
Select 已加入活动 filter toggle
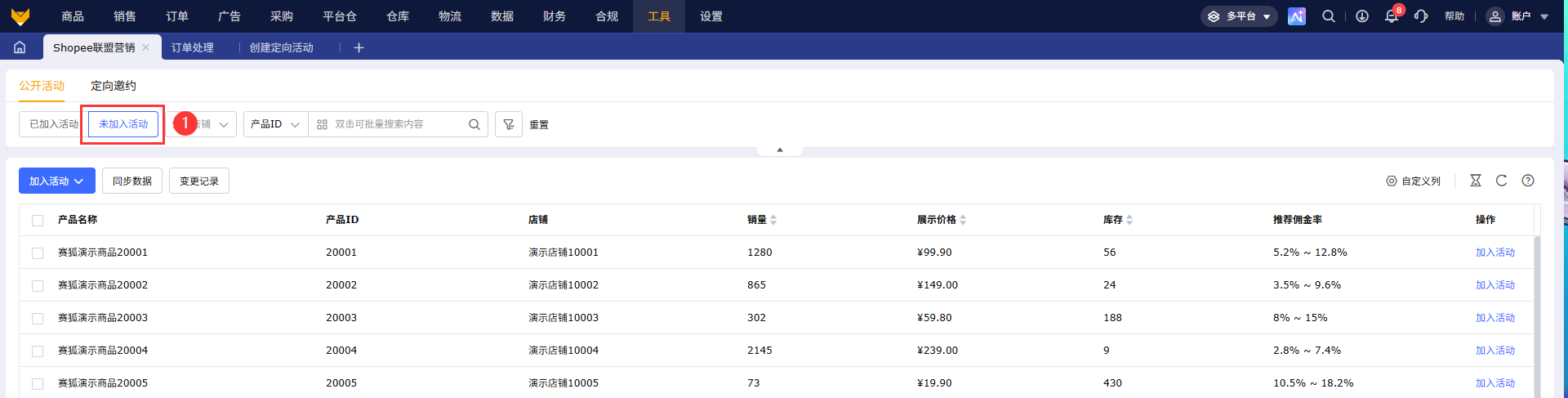[53, 124]
